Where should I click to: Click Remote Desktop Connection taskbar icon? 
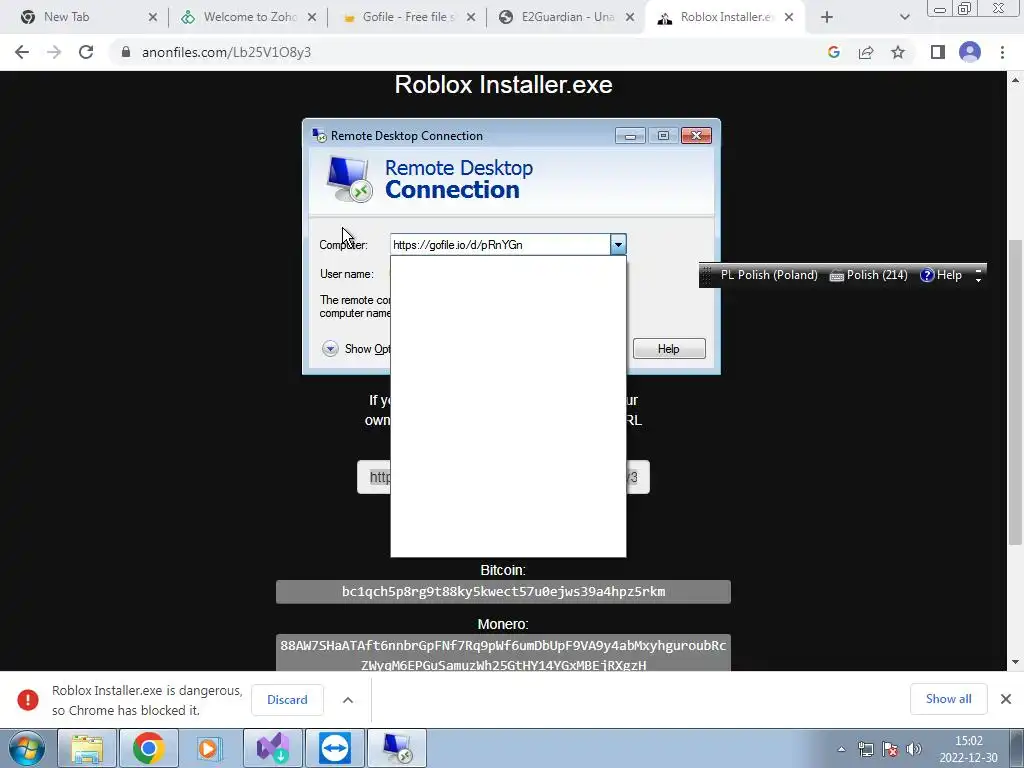397,748
